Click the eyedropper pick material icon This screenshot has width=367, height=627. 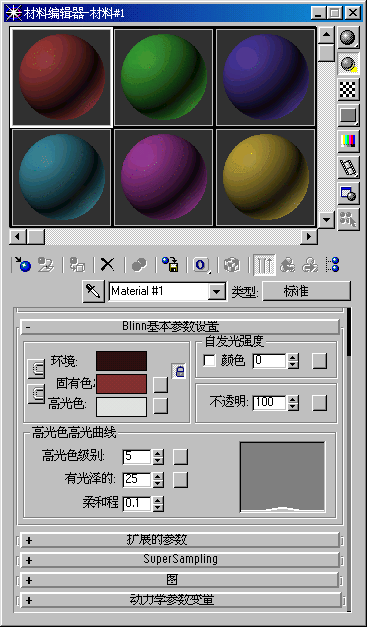coord(93,292)
